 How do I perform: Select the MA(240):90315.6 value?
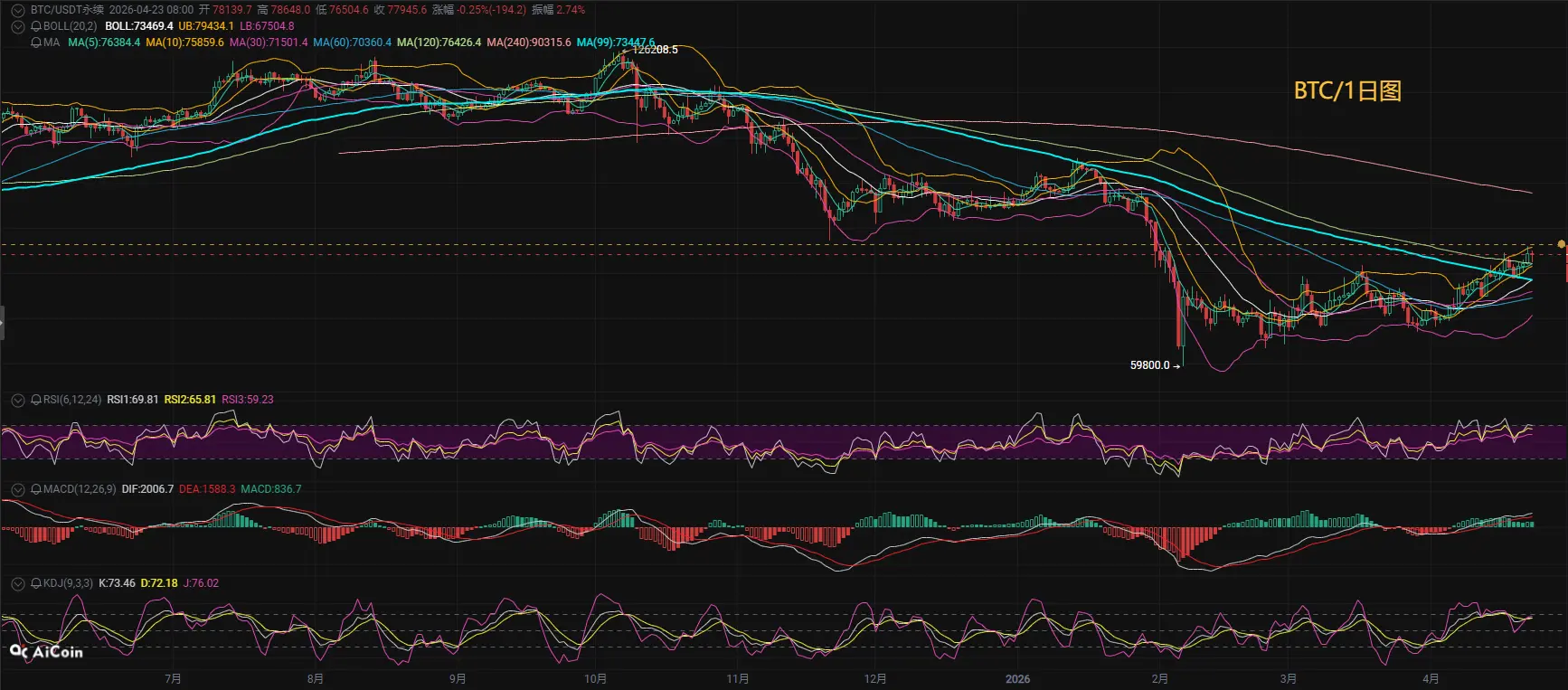coord(529,43)
